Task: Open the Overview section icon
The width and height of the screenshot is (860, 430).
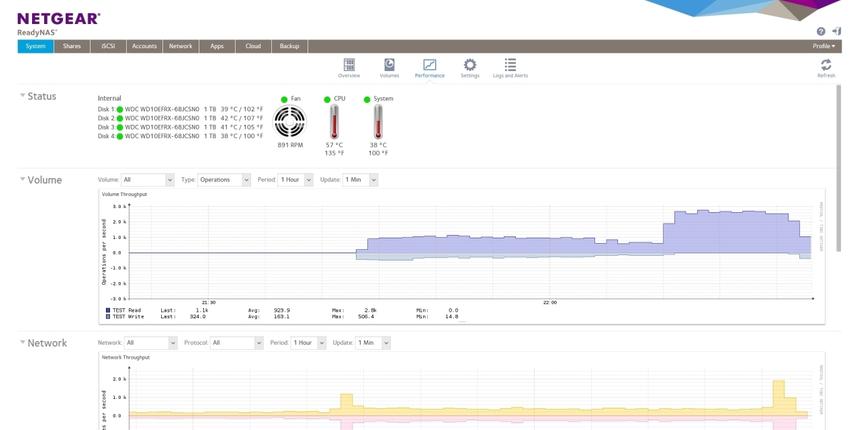Action: tap(349, 67)
